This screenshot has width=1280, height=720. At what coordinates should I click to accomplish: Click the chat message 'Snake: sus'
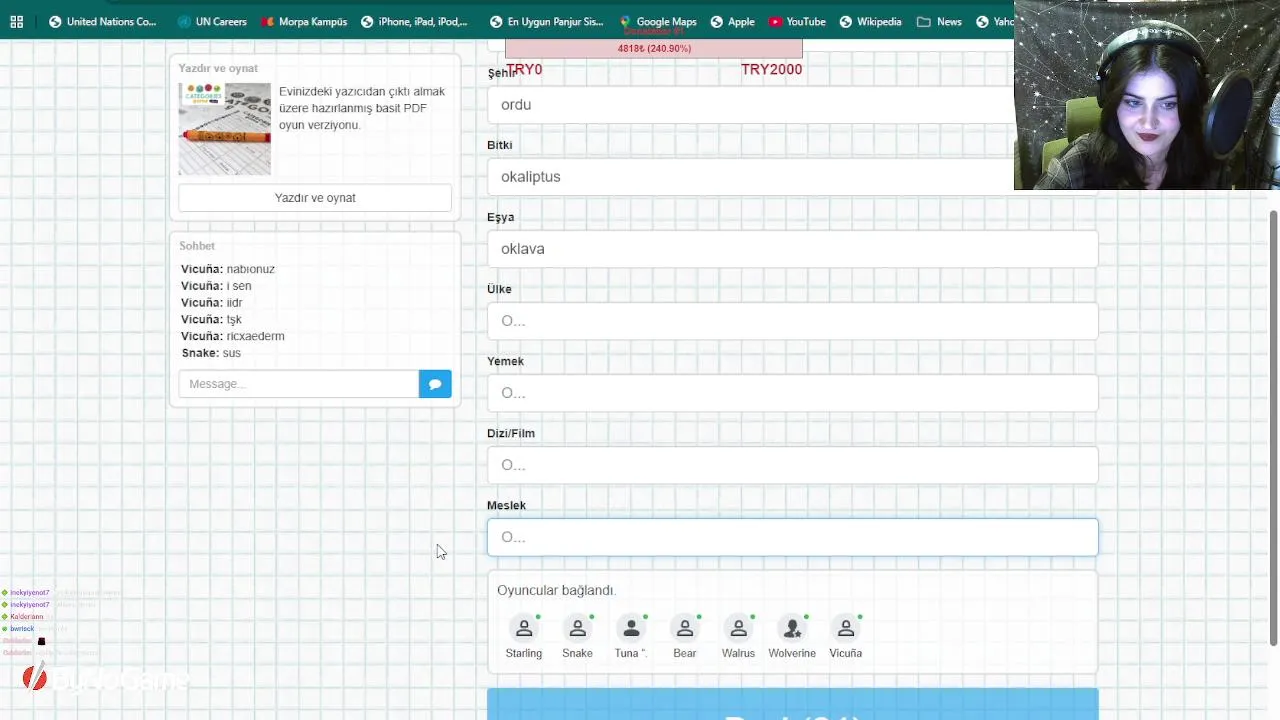coord(211,353)
